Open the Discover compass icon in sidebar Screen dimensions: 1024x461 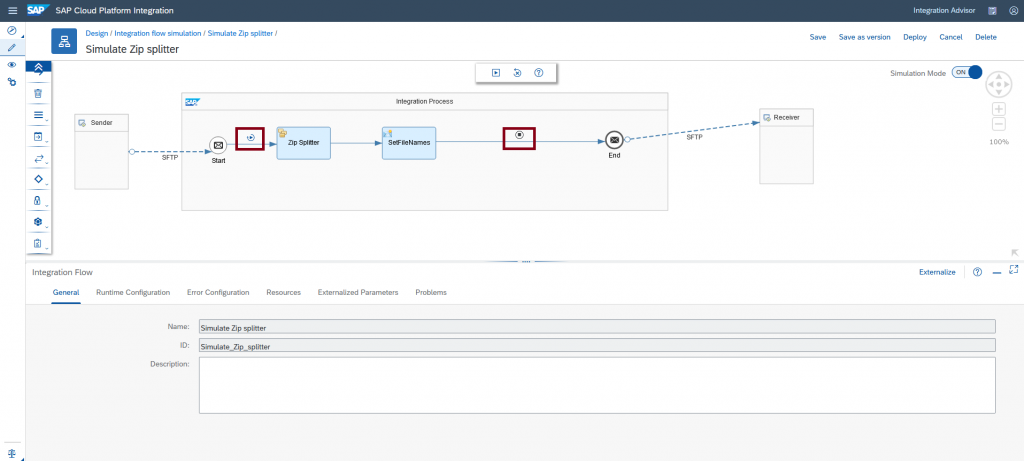click(12, 31)
